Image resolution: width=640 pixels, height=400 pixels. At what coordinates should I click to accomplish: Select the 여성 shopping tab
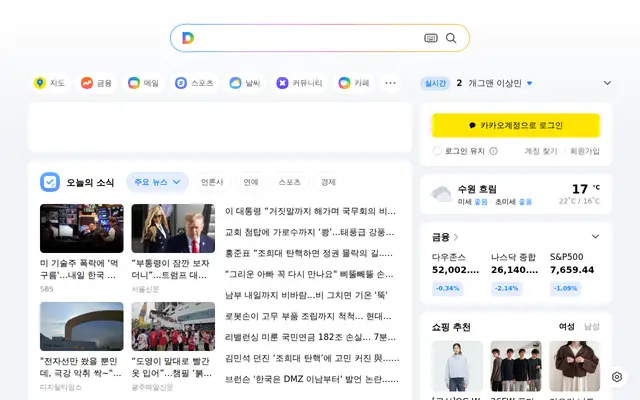pyautogui.click(x=567, y=327)
